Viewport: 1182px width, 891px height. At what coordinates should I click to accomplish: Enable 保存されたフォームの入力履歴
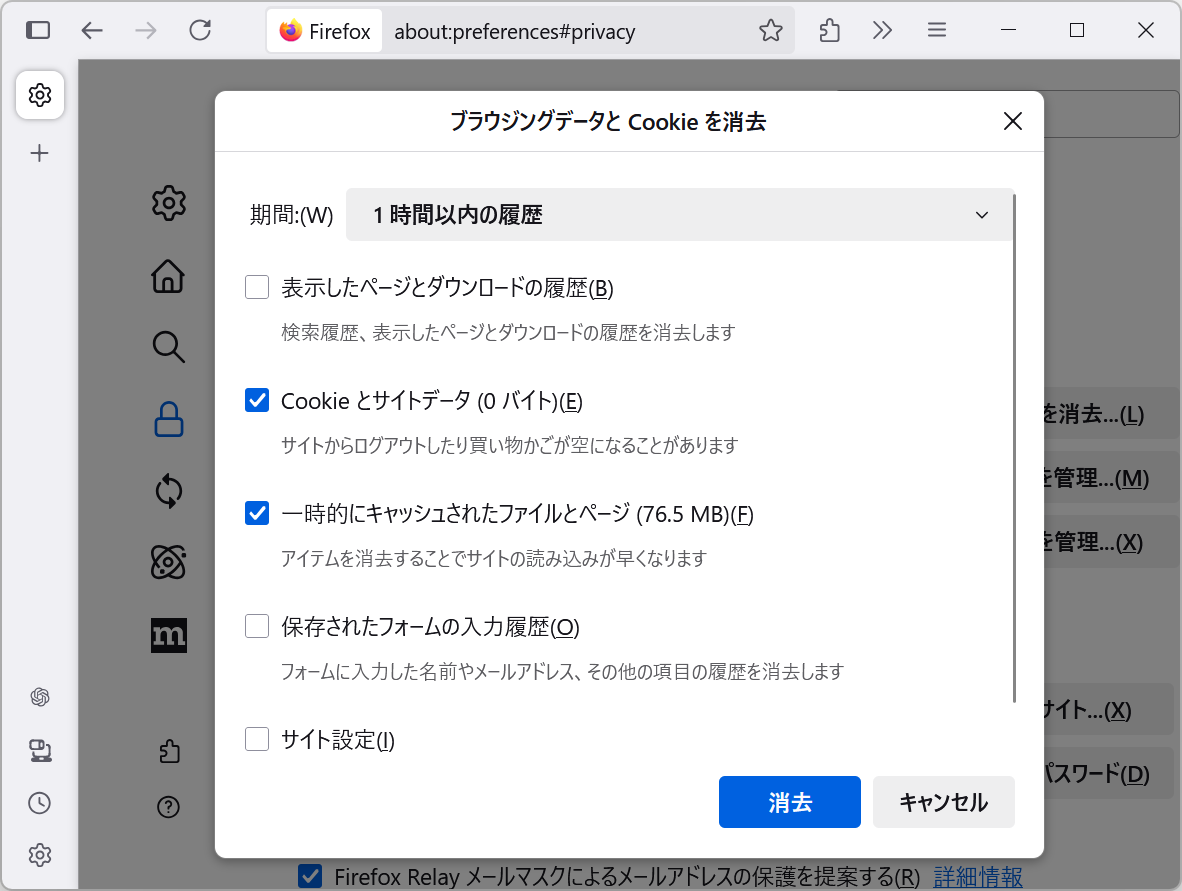257,626
